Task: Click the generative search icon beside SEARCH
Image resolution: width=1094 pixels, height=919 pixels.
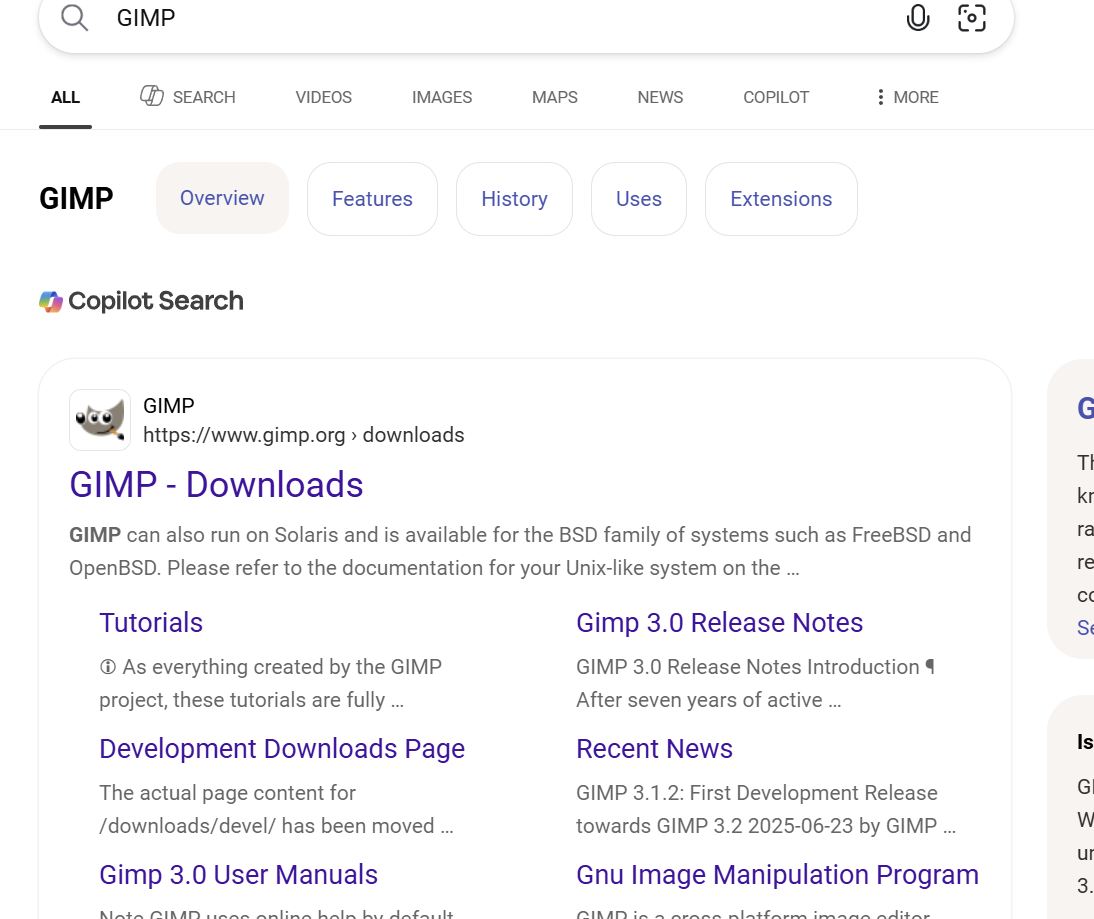Action: coord(152,95)
